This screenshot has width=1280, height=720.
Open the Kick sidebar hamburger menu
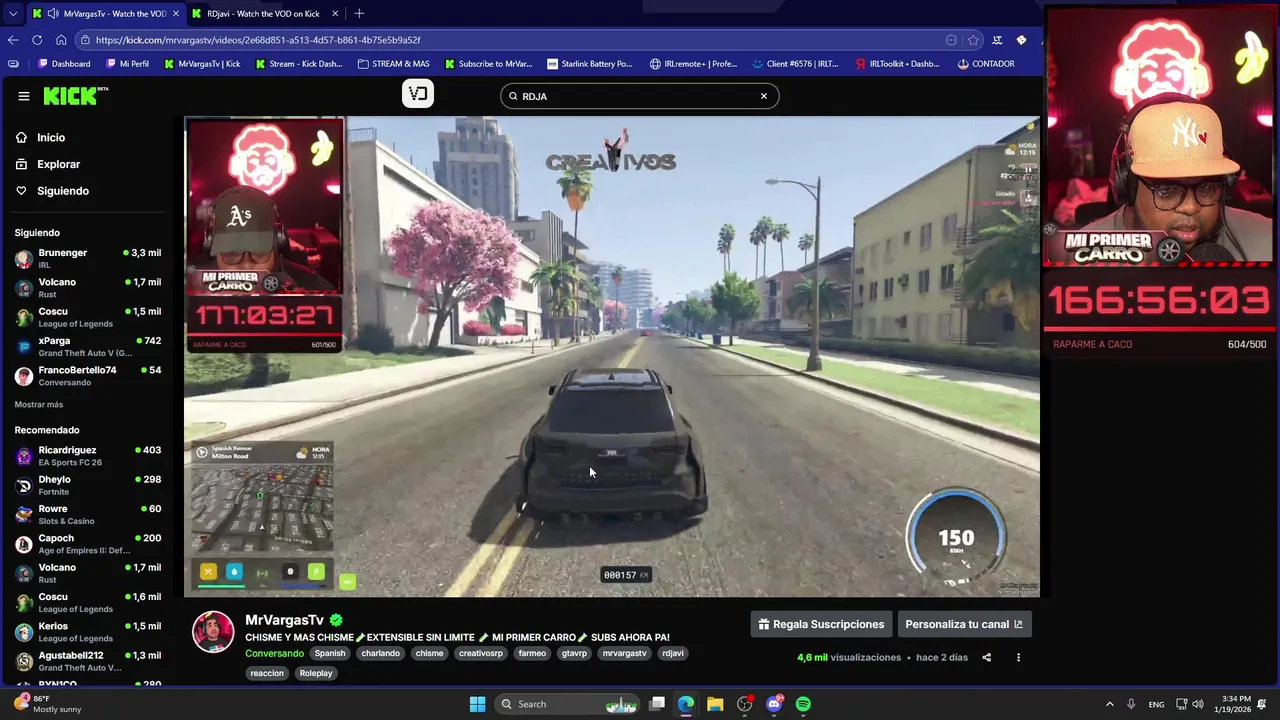23,96
